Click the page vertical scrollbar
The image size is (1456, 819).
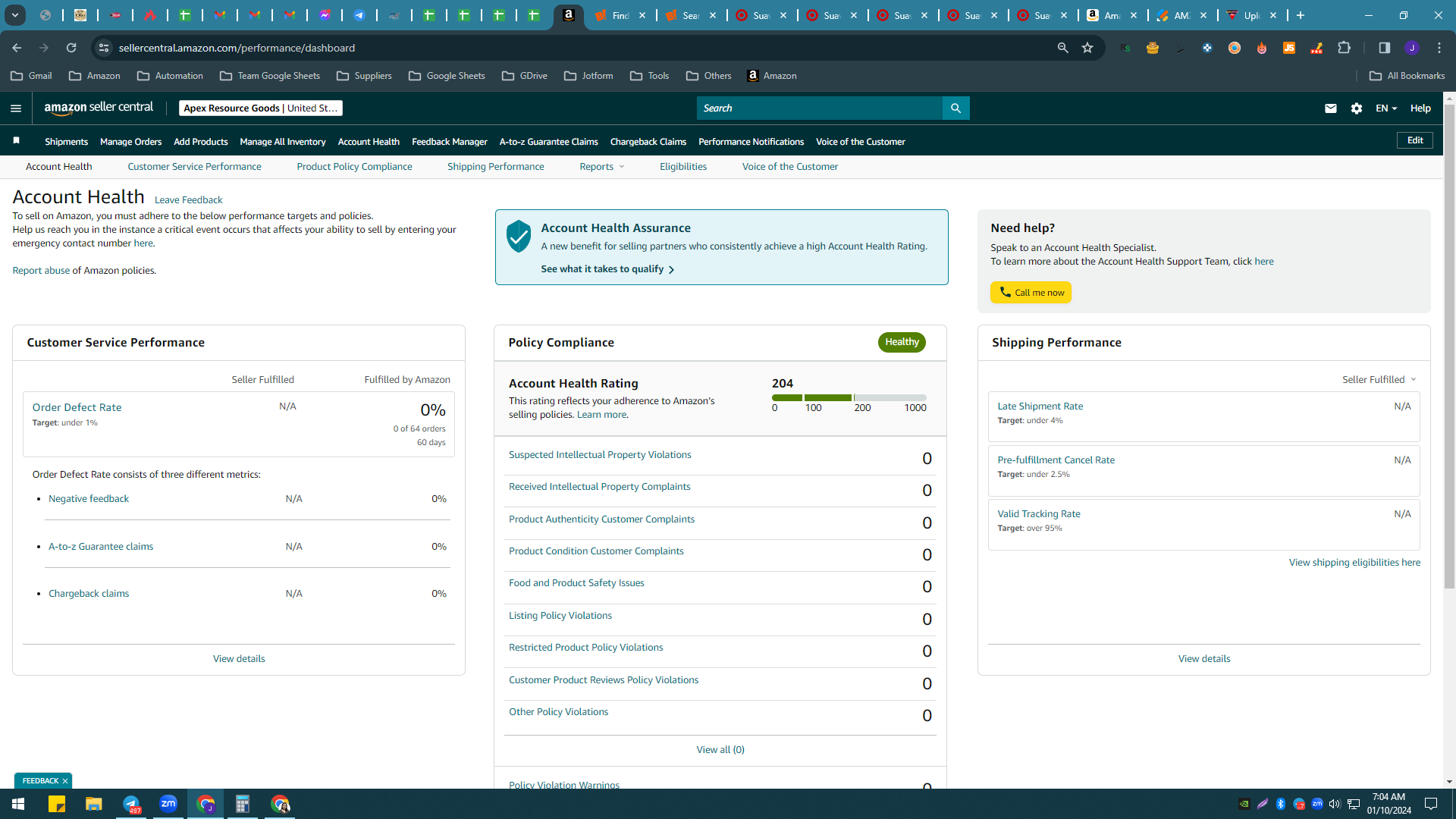[x=1449, y=345]
